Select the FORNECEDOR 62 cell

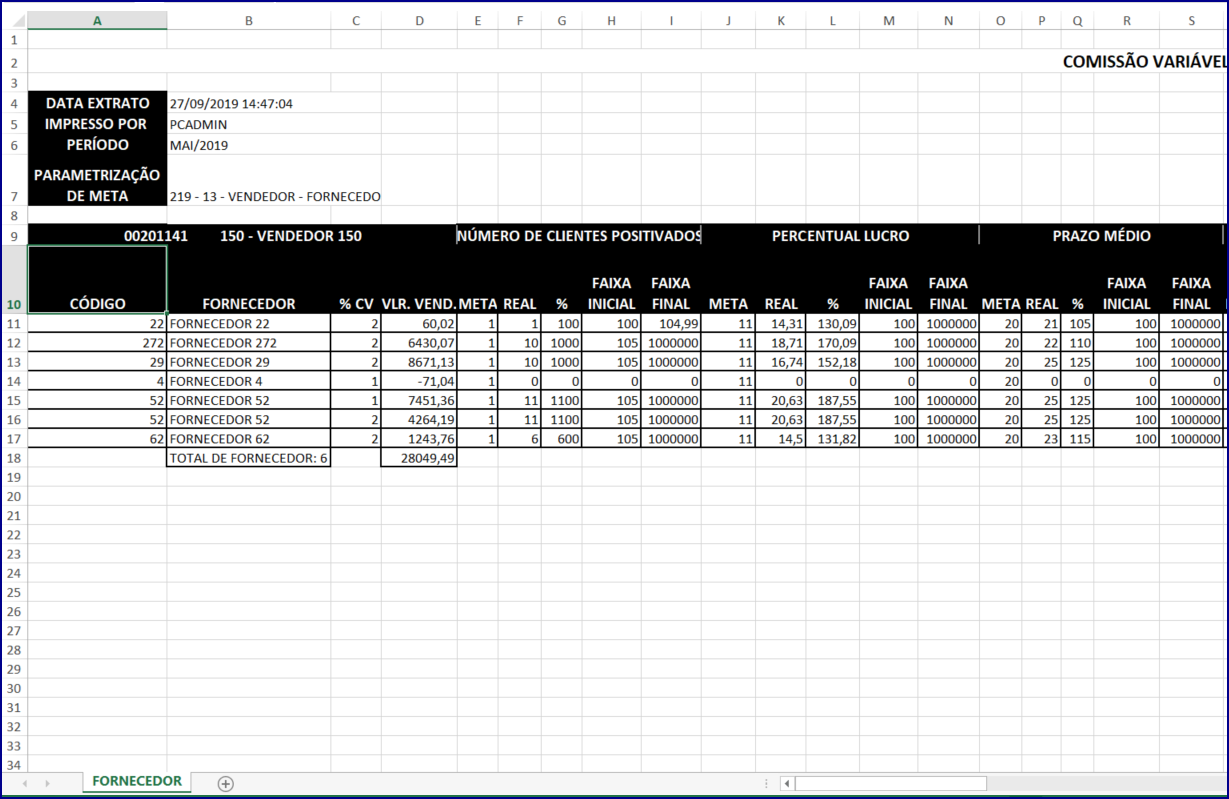coord(248,439)
